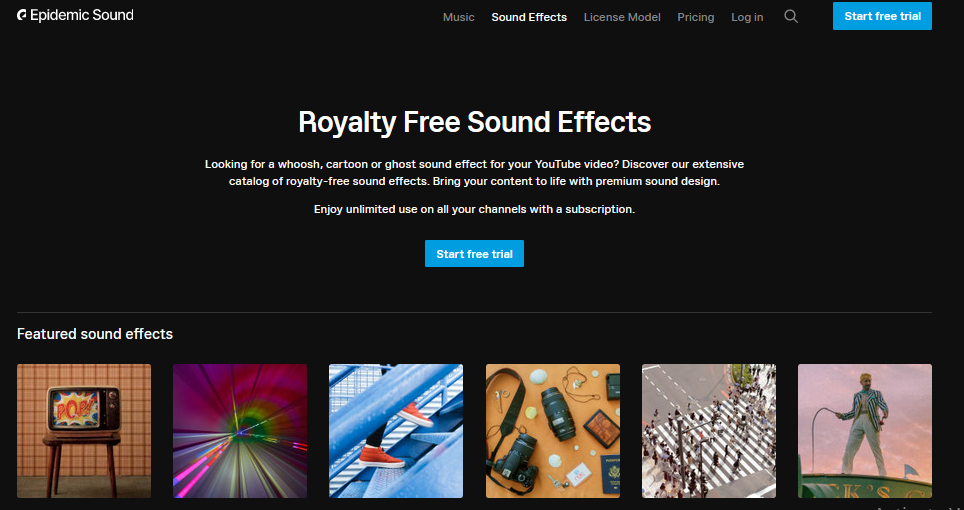The image size is (964, 510).
Task: Click the Enjoy unlimited use sentence
Action: 474,209
